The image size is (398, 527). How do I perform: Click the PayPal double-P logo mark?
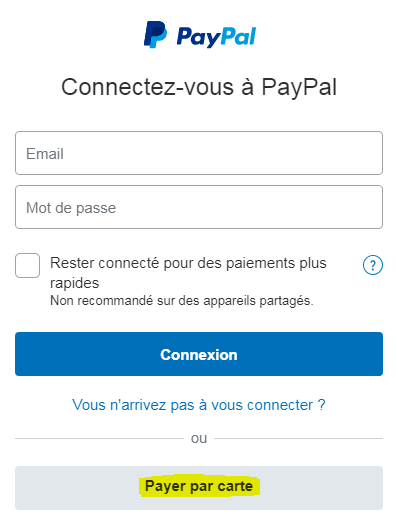(155, 34)
